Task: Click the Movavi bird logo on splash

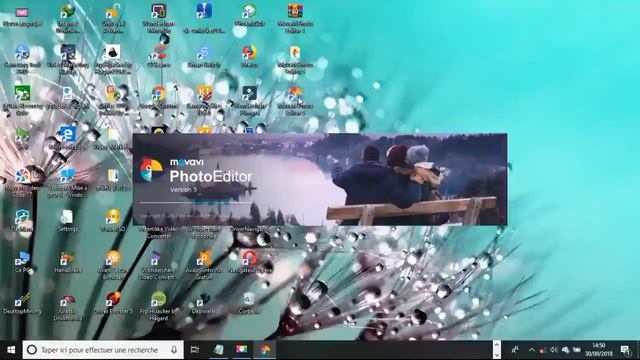Action: pyautogui.click(x=151, y=169)
